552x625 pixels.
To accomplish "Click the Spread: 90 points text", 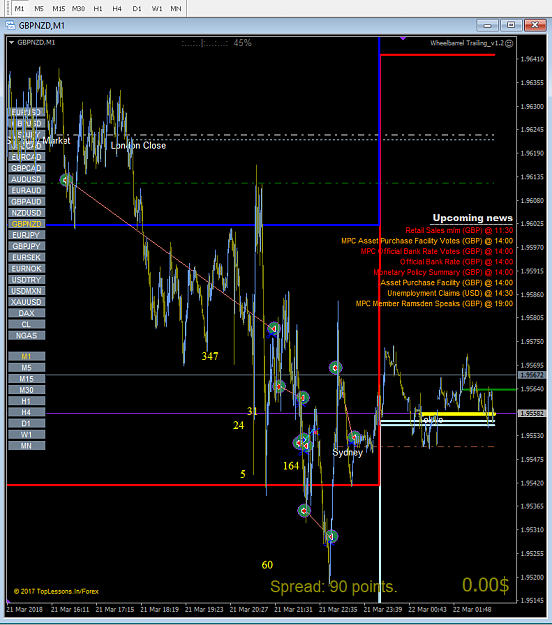I will click(334, 586).
